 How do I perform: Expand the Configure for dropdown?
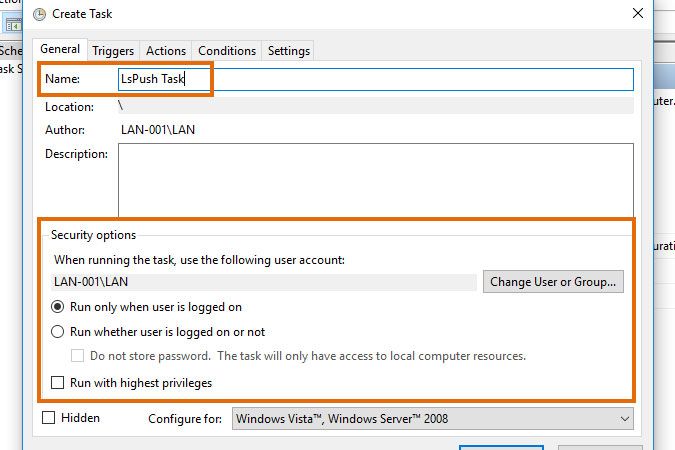(x=433, y=418)
